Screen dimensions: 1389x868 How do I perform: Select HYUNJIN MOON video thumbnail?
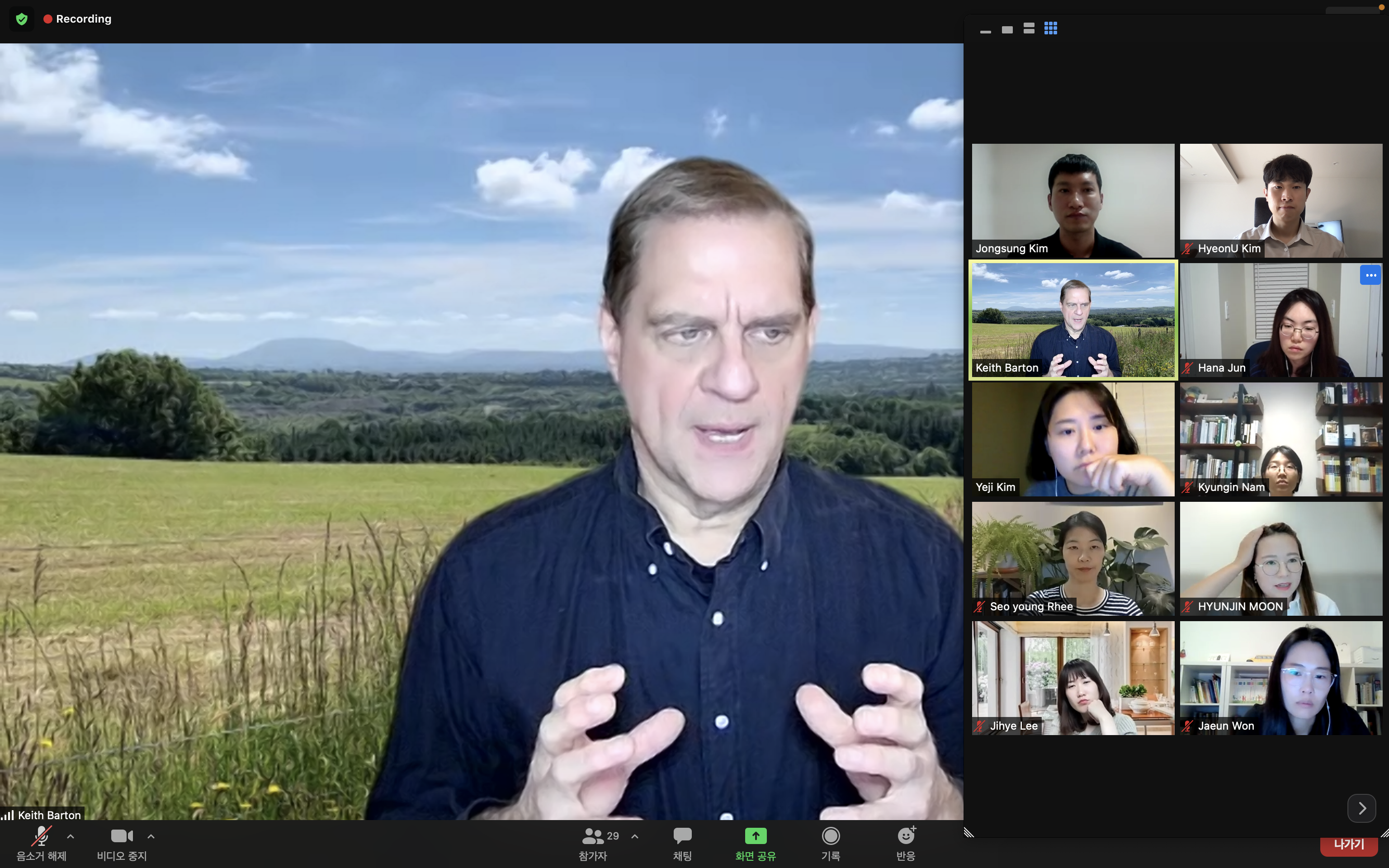pos(1281,559)
